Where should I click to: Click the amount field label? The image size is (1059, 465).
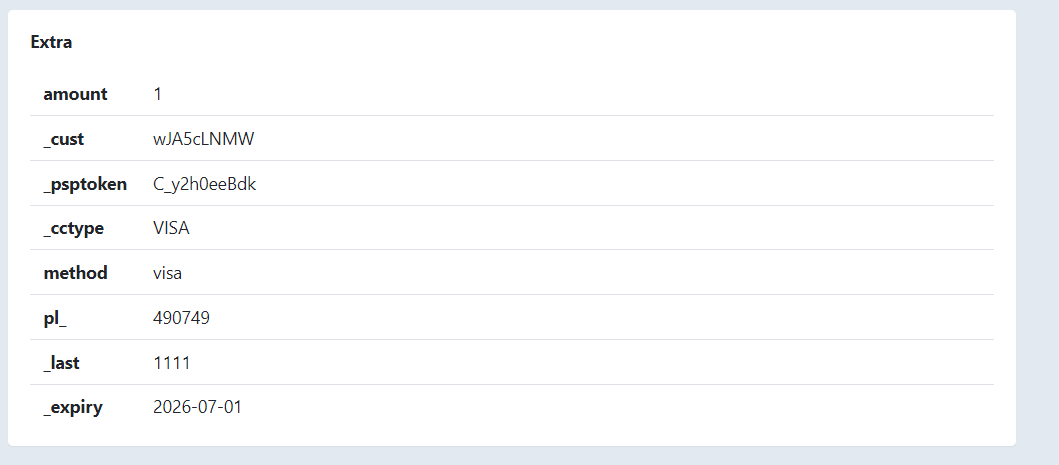click(x=75, y=94)
